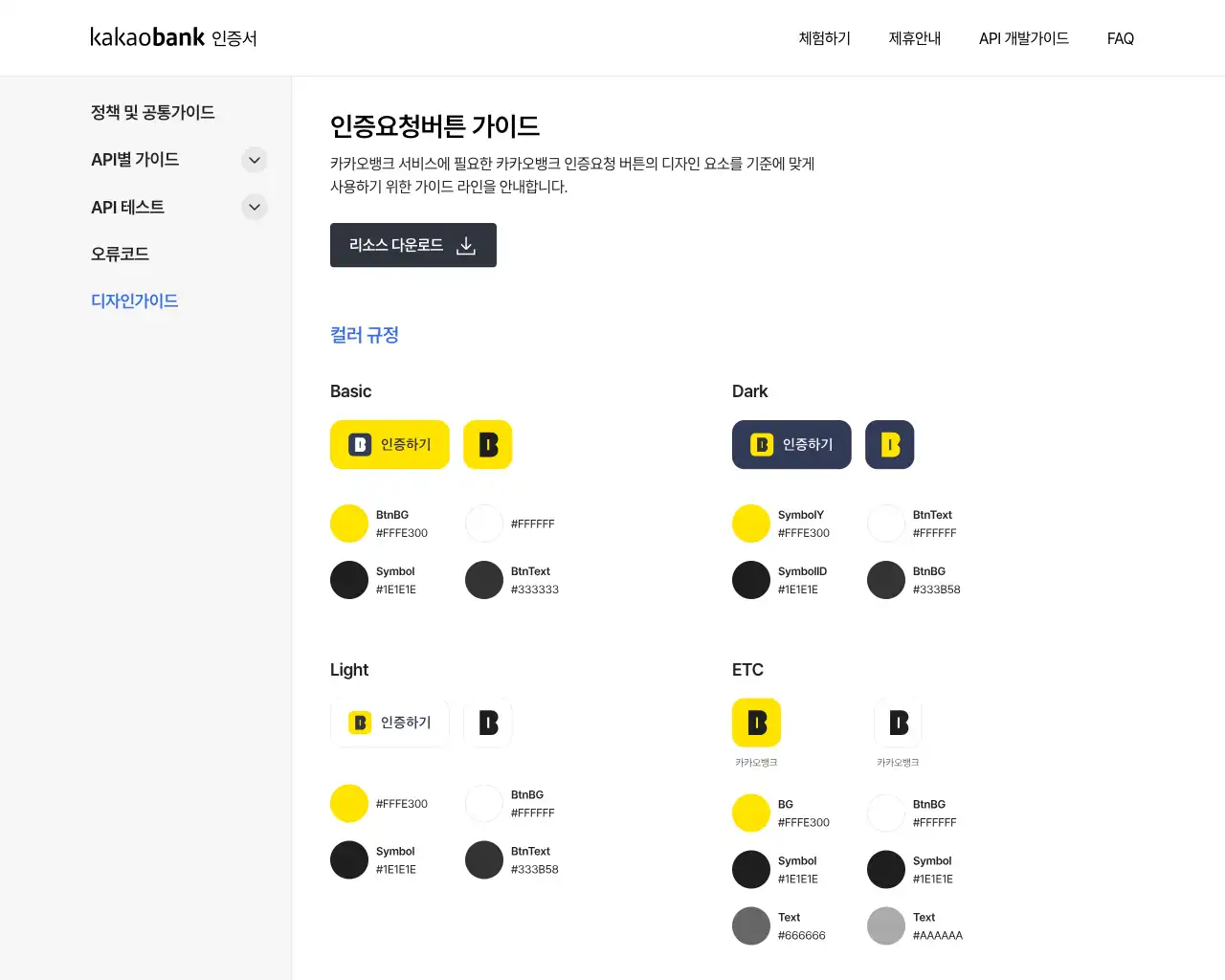Click the Basic yellow B symbol icon
Viewport: 1225px width, 980px height.
pyautogui.click(x=488, y=445)
